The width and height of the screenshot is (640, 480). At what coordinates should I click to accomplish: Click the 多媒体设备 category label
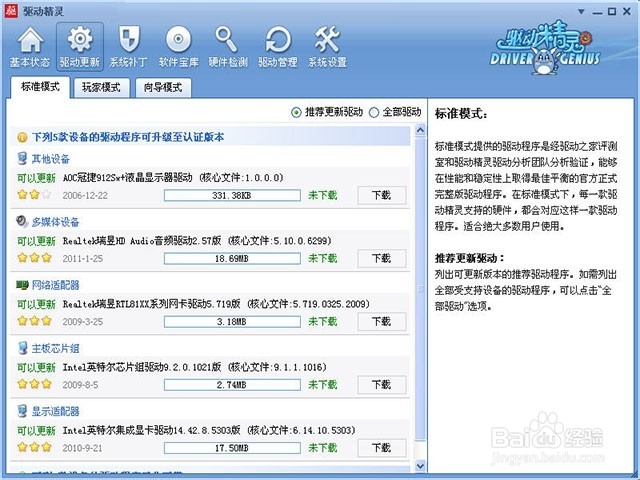click(x=56, y=222)
